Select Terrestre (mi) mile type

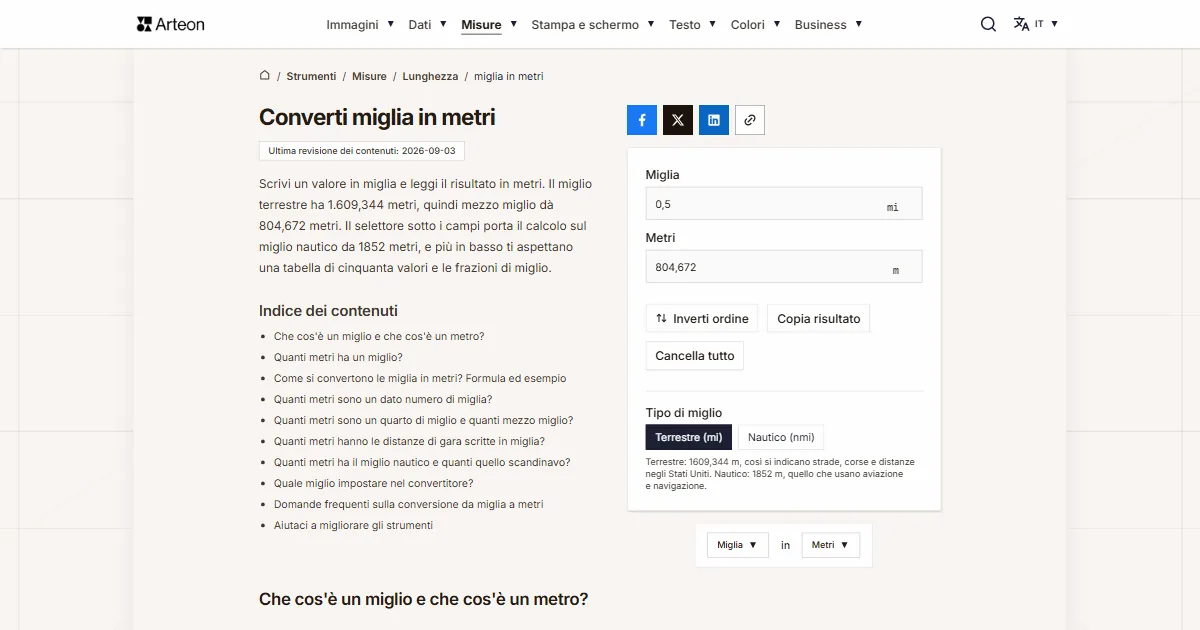coord(689,437)
